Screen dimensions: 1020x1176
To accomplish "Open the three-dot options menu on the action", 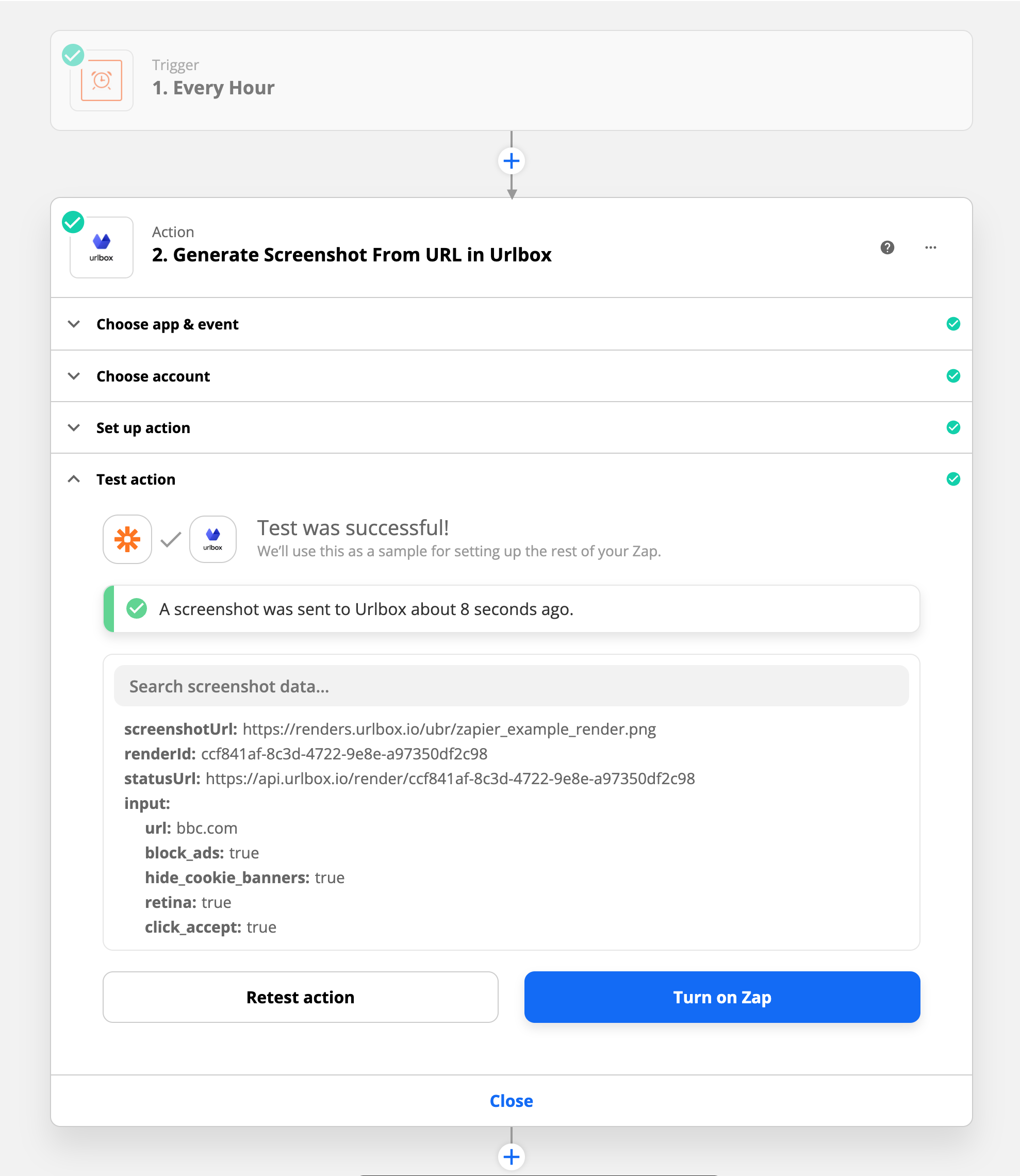I will click(930, 247).
